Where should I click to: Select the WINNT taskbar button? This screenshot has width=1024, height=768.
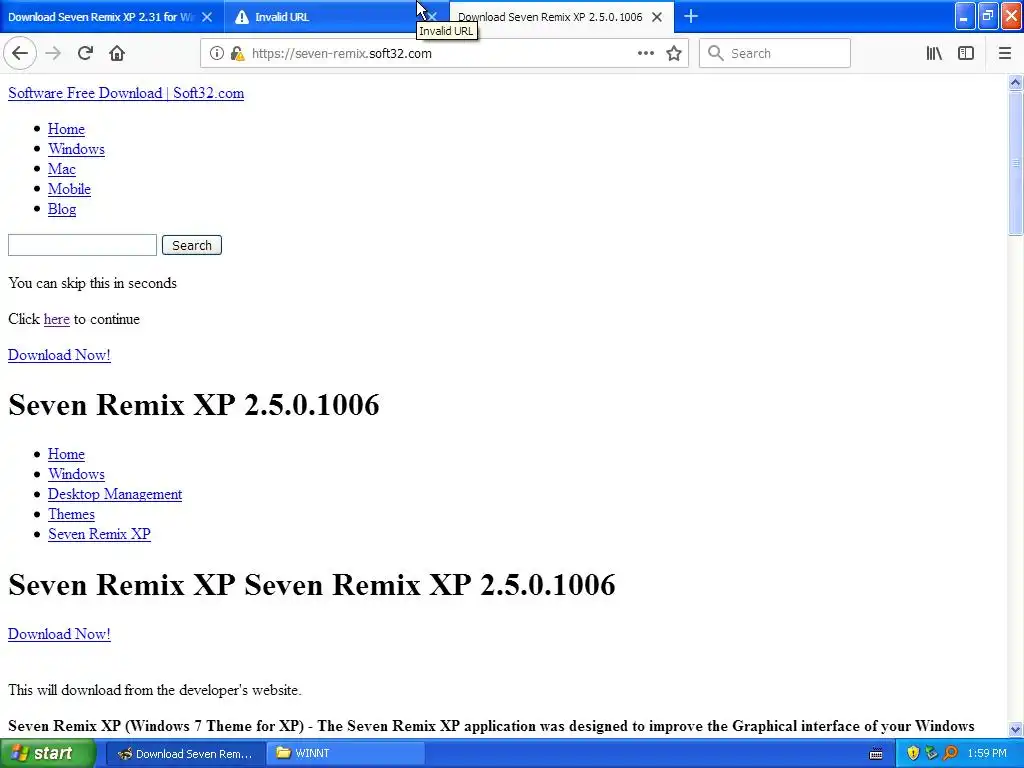point(346,754)
